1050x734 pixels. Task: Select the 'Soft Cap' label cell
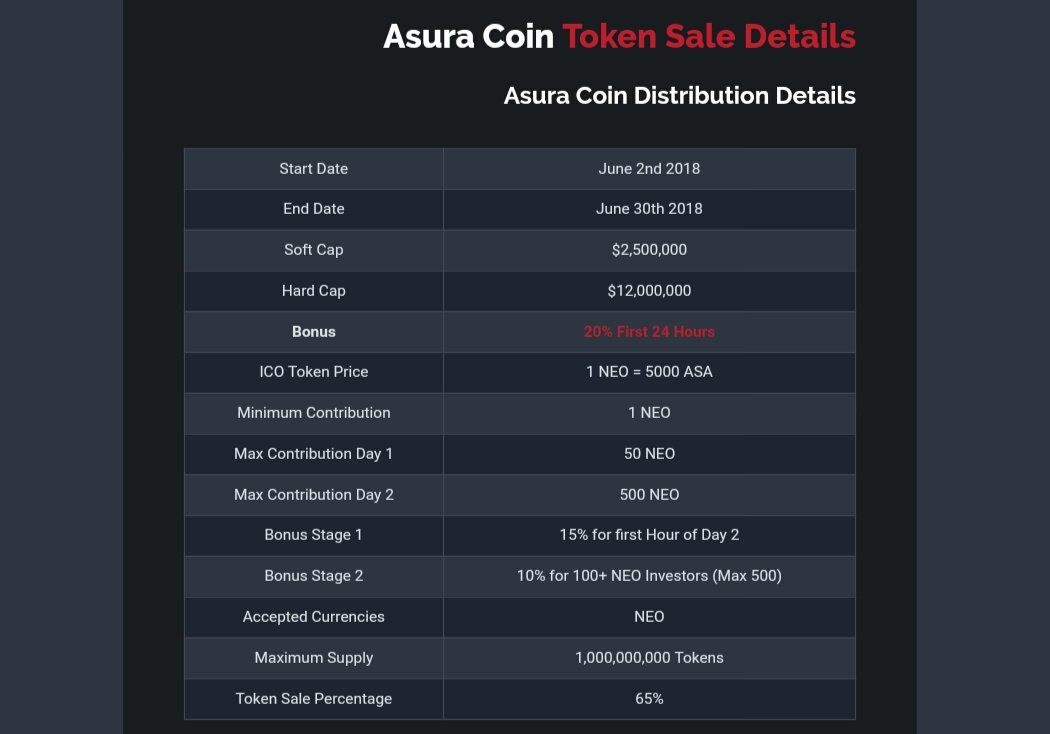(x=314, y=250)
